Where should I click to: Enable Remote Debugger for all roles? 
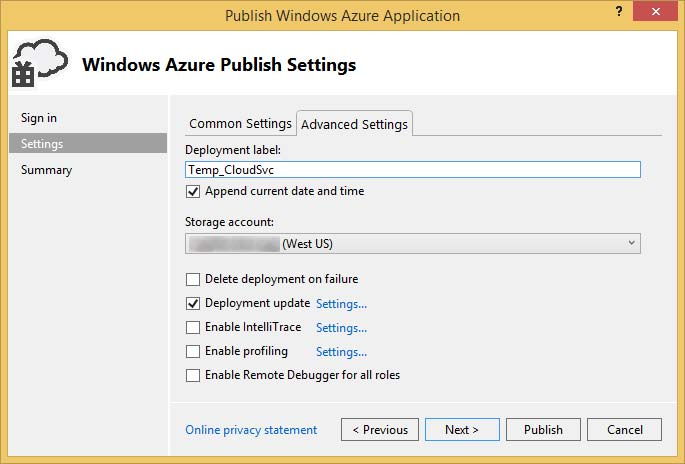tap(194, 375)
